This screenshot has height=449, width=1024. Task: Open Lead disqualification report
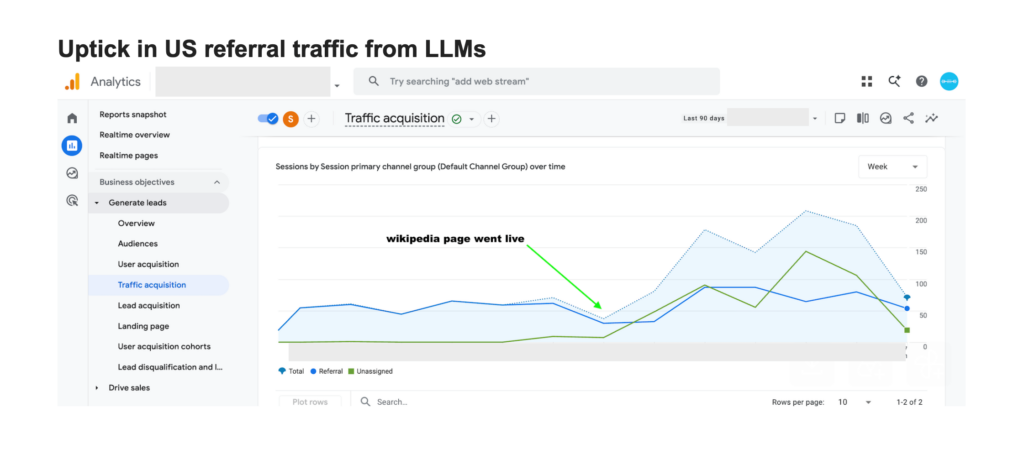[170, 367]
